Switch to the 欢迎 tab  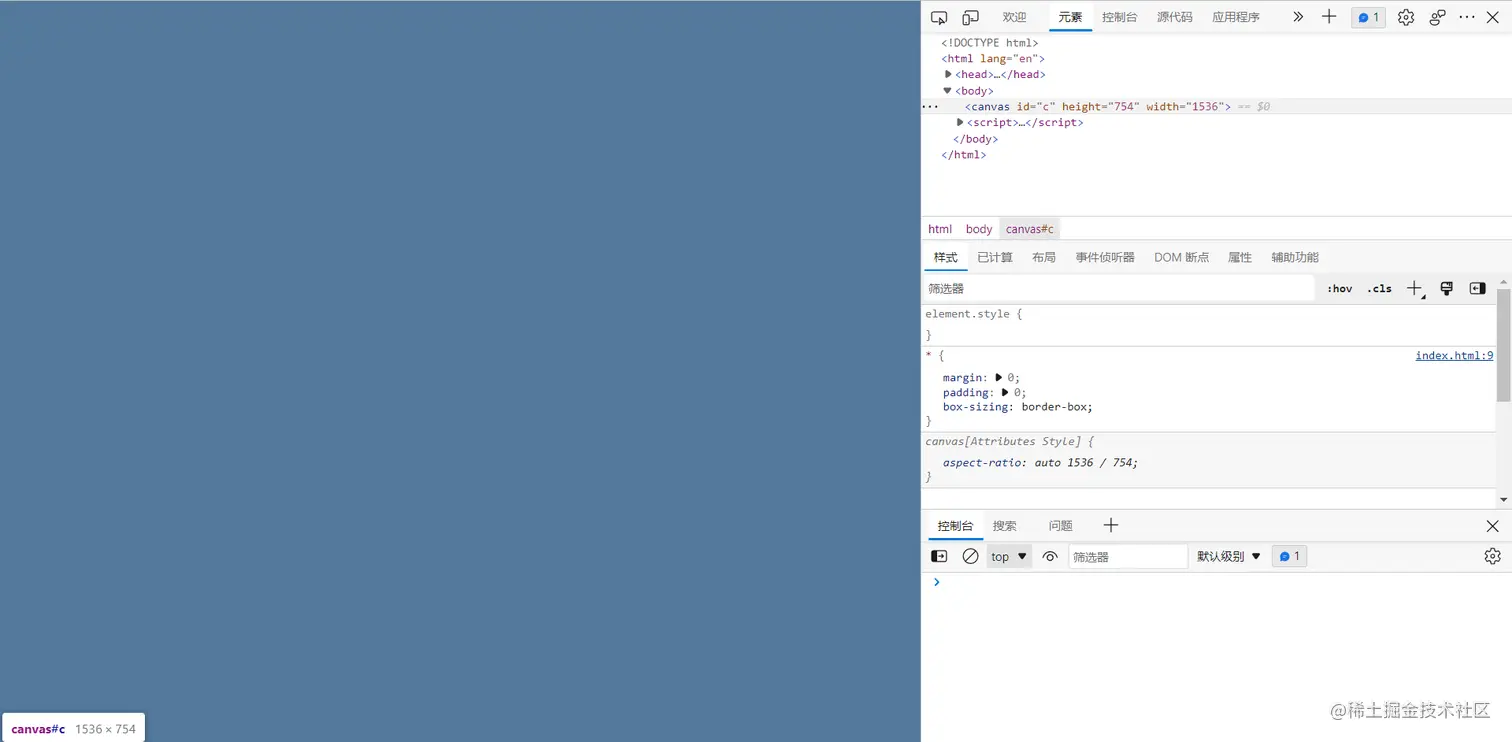click(1014, 17)
